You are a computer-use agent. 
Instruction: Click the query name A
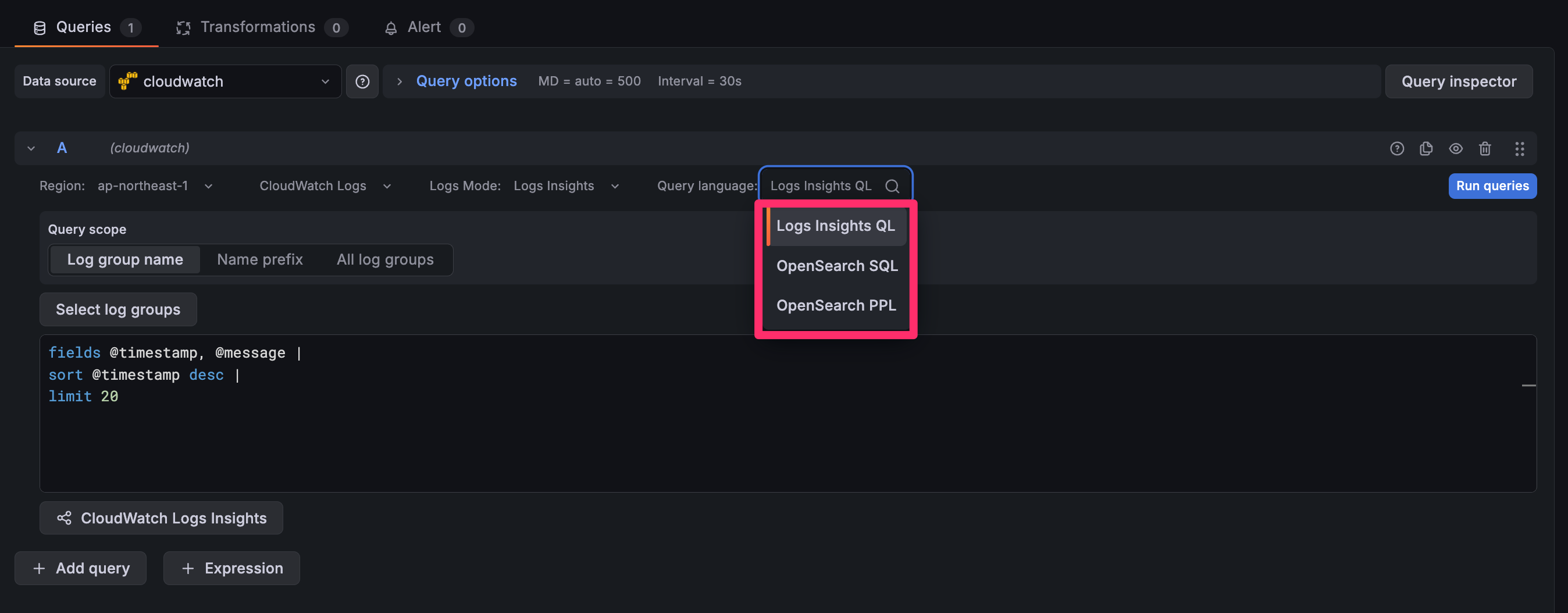(x=62, y=148)
